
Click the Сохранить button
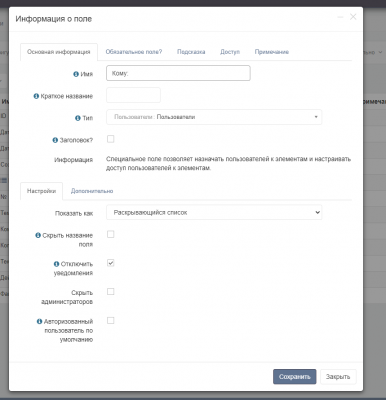(295, 377)
